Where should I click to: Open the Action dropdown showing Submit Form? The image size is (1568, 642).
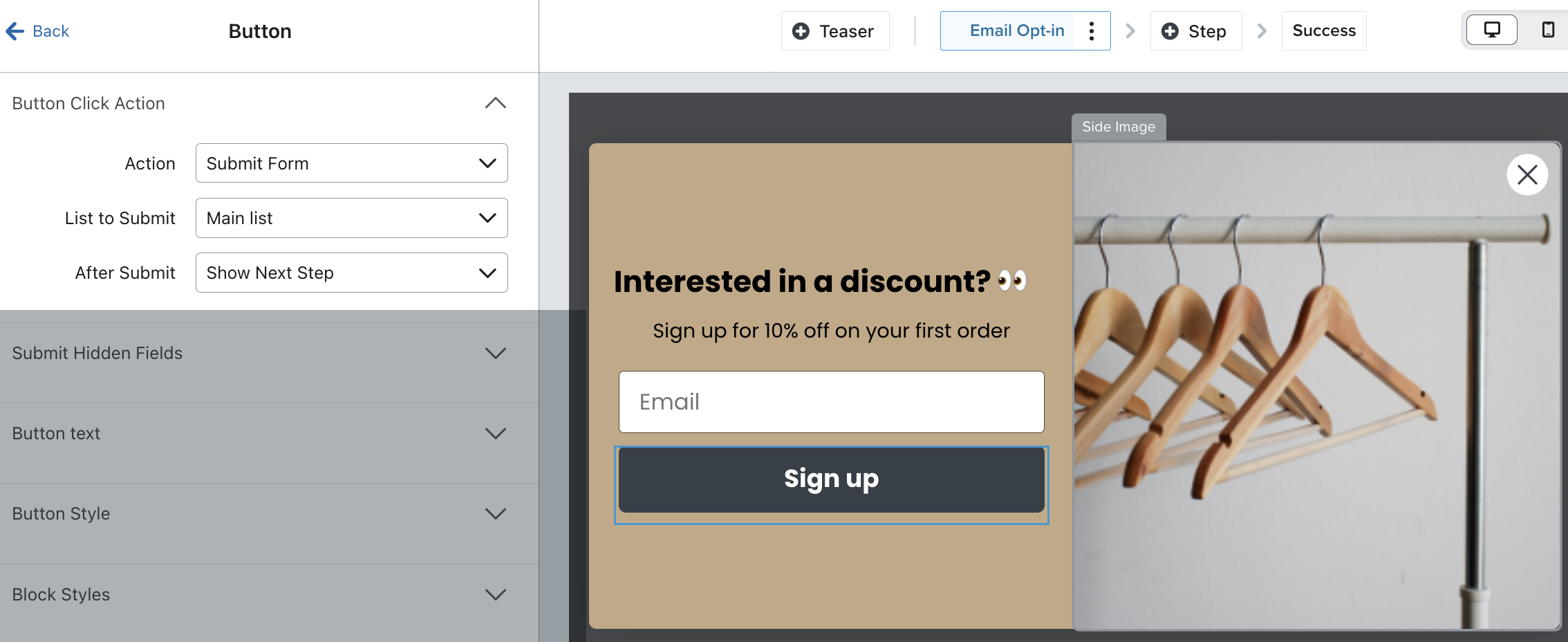351,163
